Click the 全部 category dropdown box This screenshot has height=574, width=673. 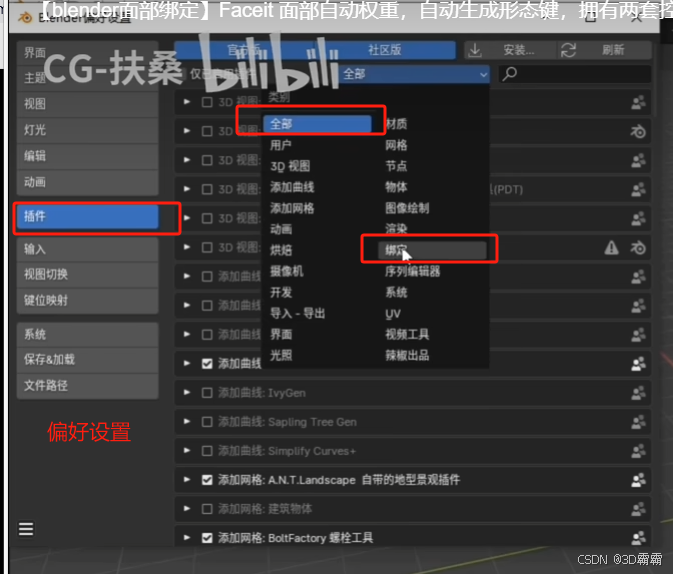[x=414, y=74]
